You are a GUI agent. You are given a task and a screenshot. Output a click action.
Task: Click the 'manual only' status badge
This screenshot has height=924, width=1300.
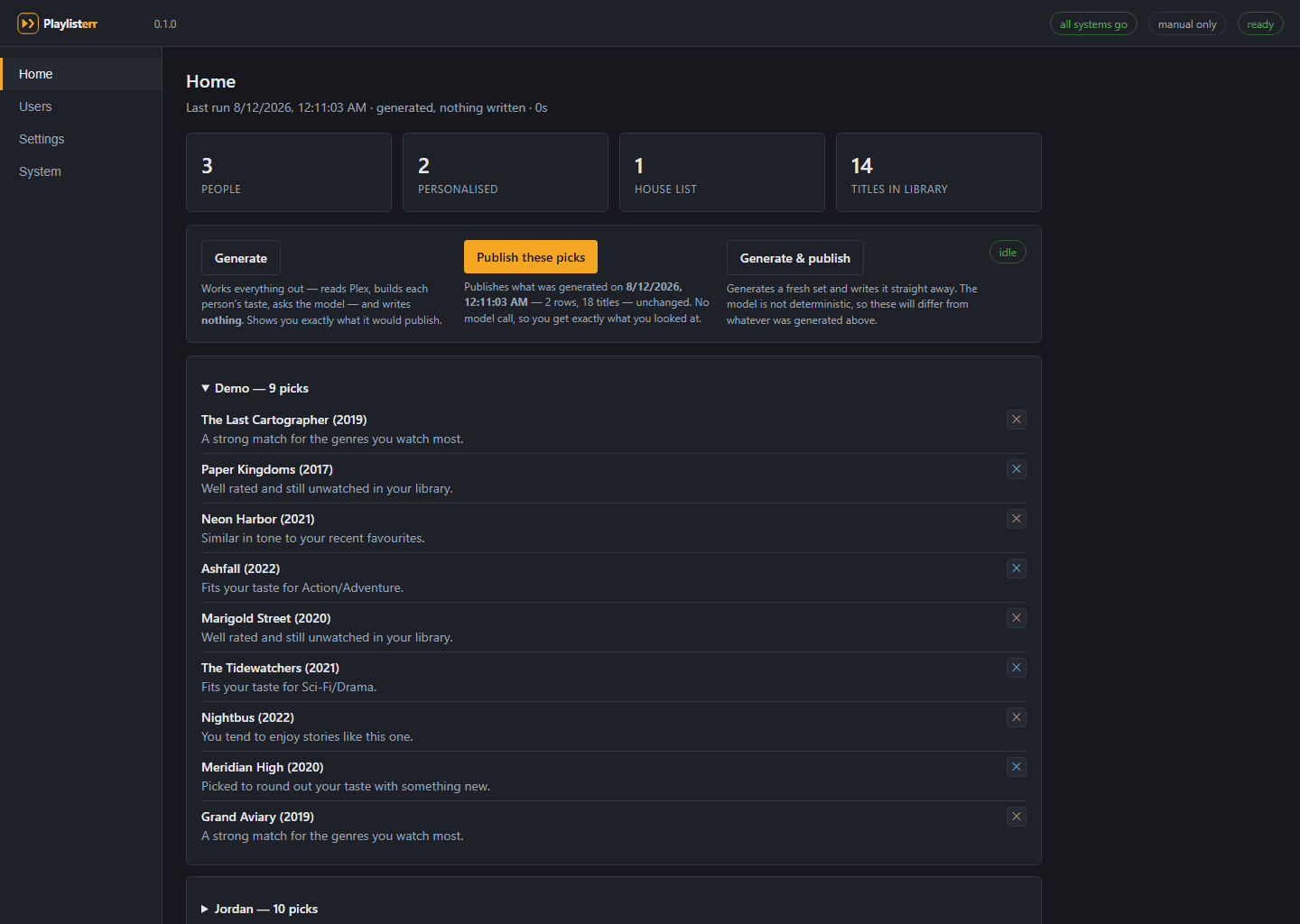click(x=1187, y=24)
